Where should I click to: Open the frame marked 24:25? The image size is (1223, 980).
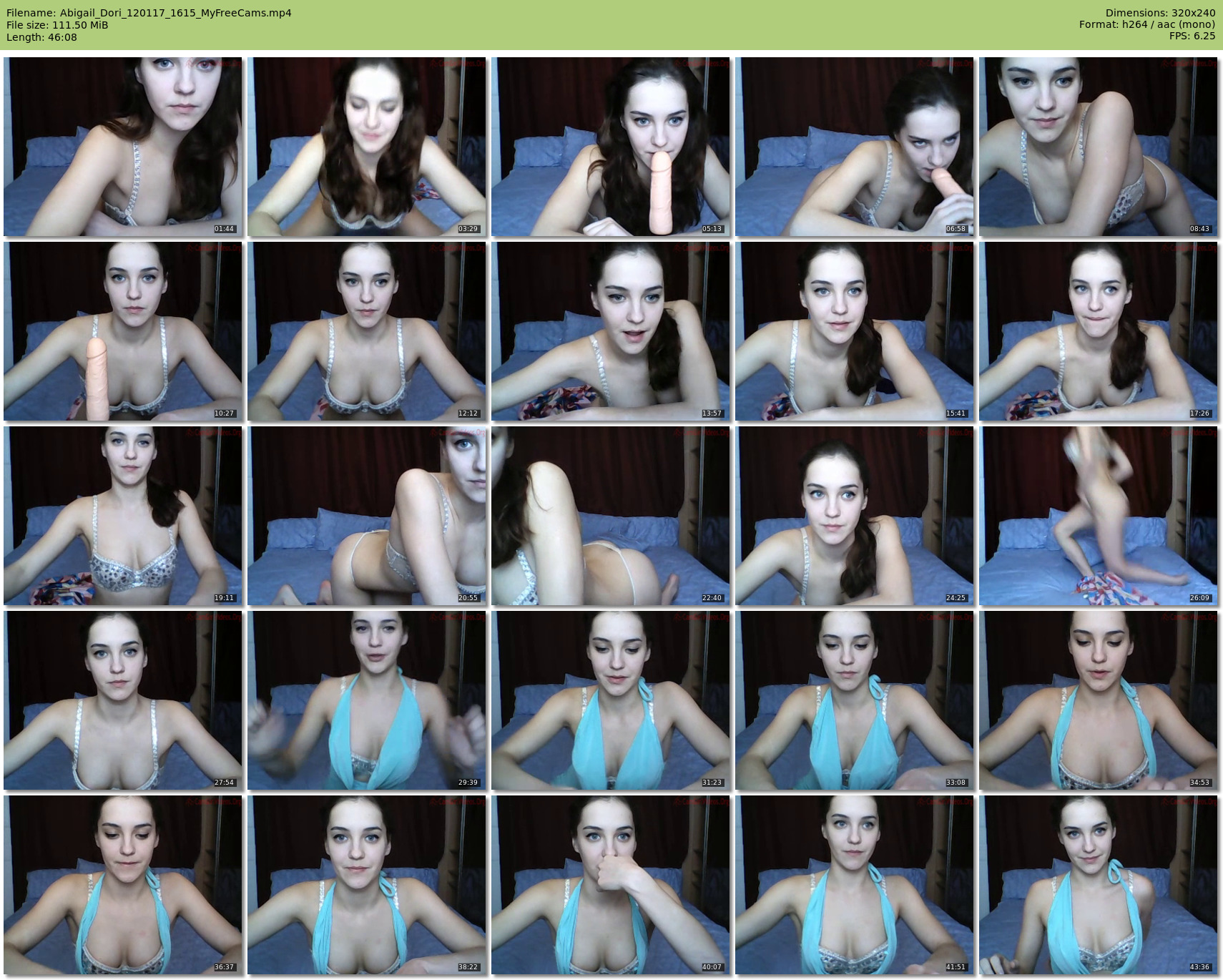(x=854, y=516)
